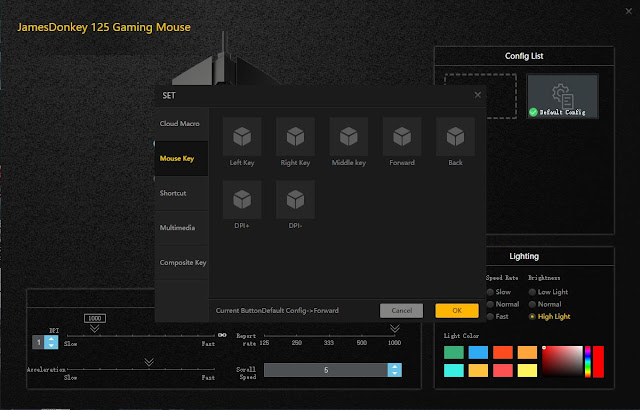640x410 pixels.
Task: Click the 500 report rate label
Action: [362, 343]
